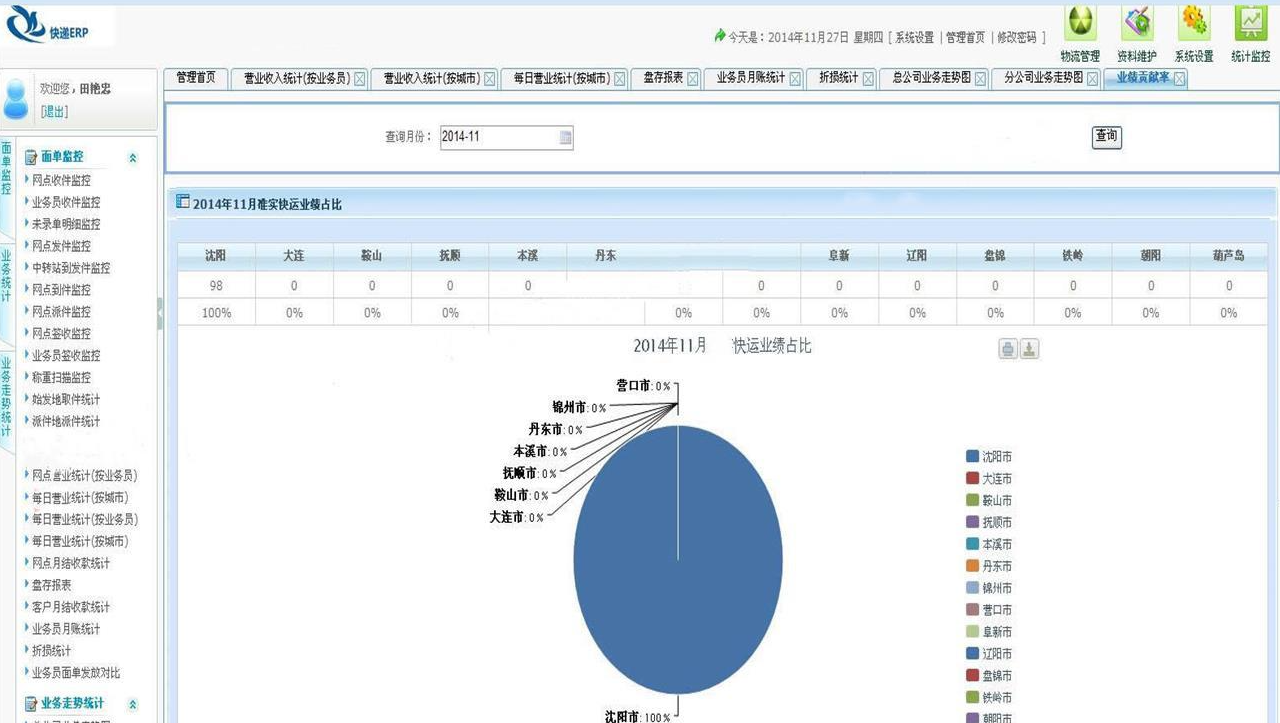This screenshot has height=723, width=1280.
Task: Close the 每日营业统计(按城市) tab
Action: pos(620,79)
